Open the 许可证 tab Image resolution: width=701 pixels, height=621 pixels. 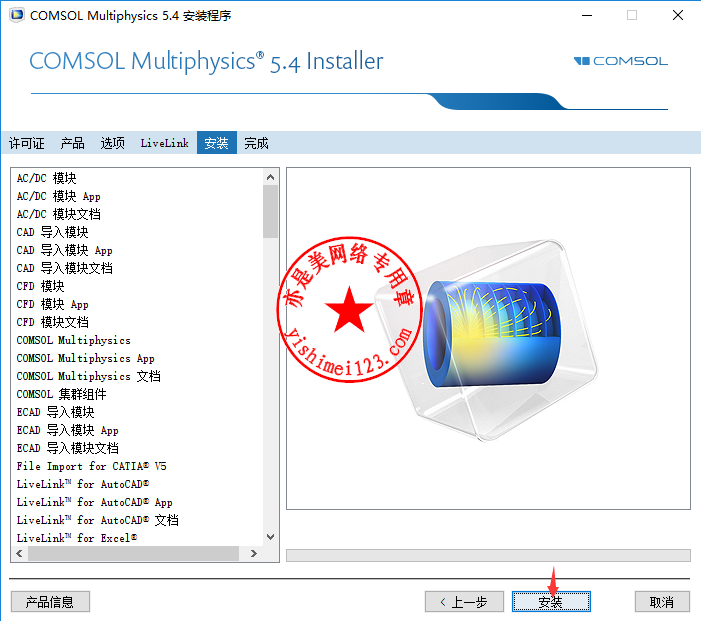tap(27, 143)
